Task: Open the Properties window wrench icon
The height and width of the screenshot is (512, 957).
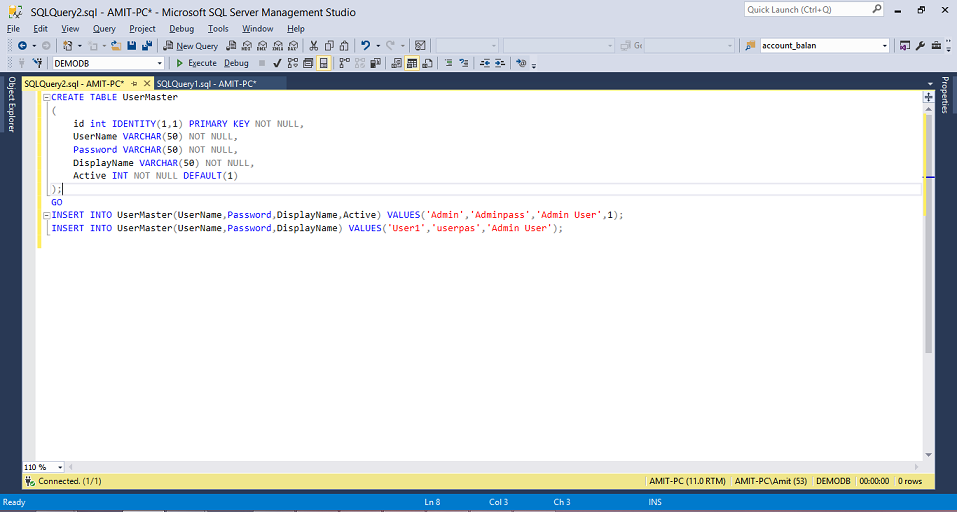Action: (920, 45)
